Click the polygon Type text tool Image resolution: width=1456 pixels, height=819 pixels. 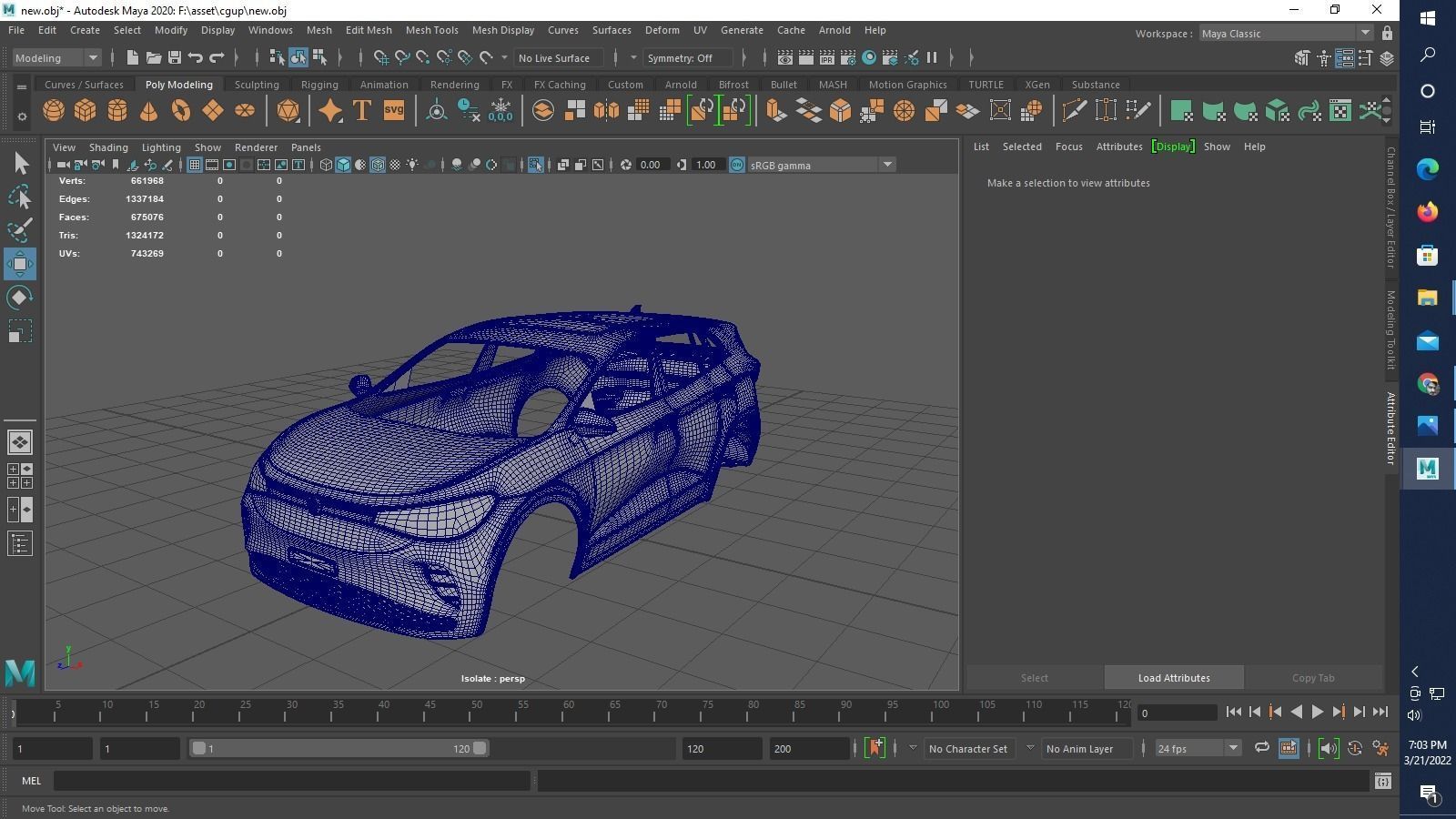tap(362, 111)
